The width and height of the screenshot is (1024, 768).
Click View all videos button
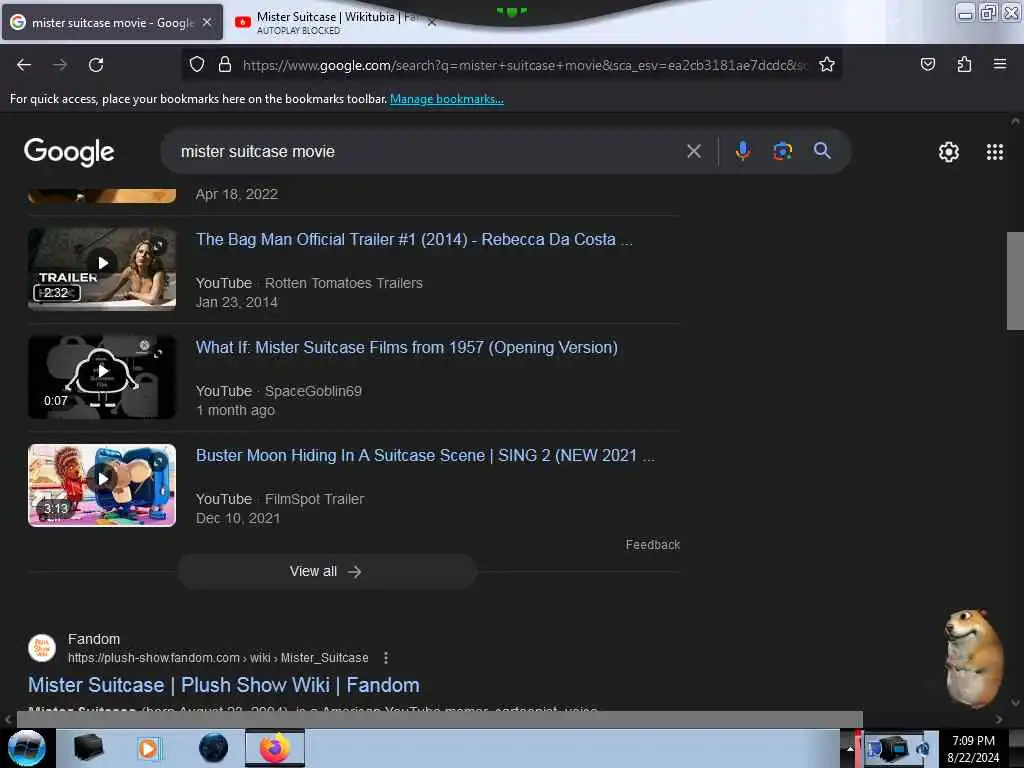[327, 571]
